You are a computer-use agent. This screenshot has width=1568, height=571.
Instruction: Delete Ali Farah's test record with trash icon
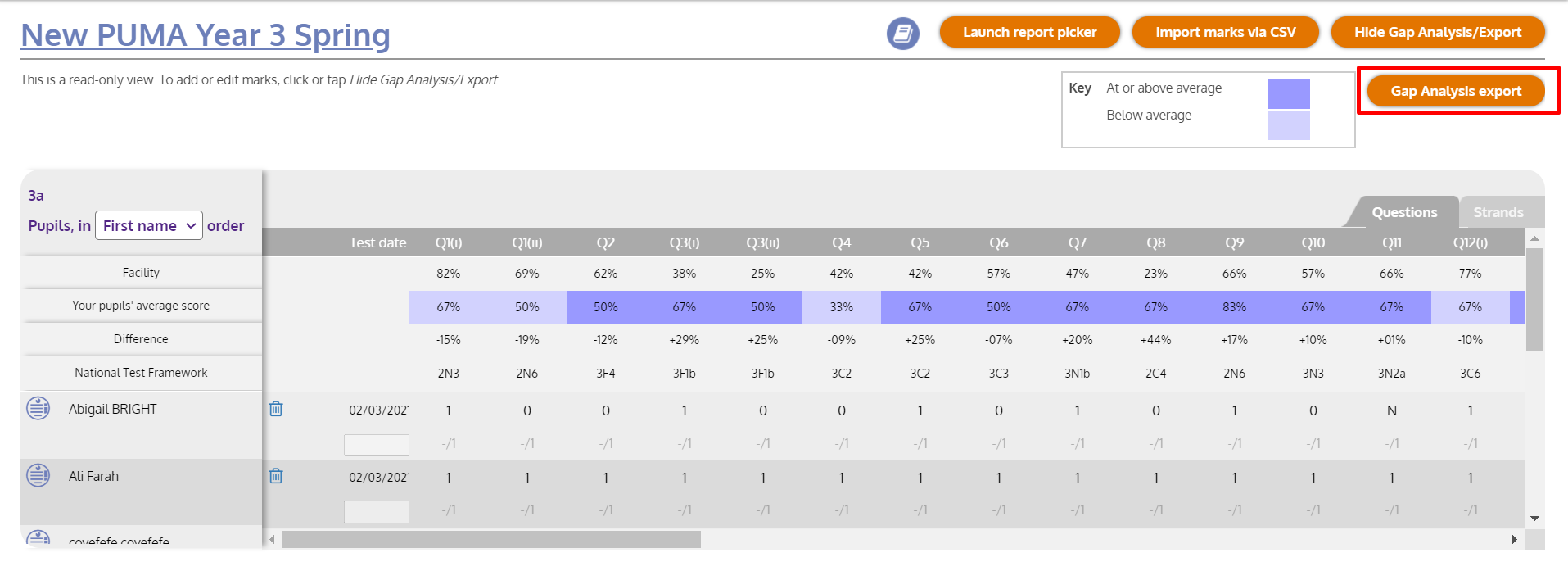tap(276, 476)
